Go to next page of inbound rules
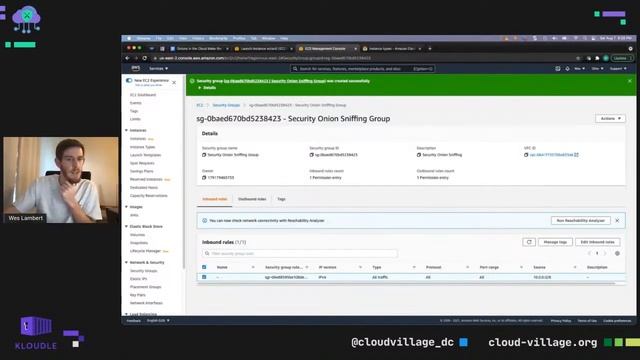640x360 pixels. pyautogui.click(x=605, y=253)
